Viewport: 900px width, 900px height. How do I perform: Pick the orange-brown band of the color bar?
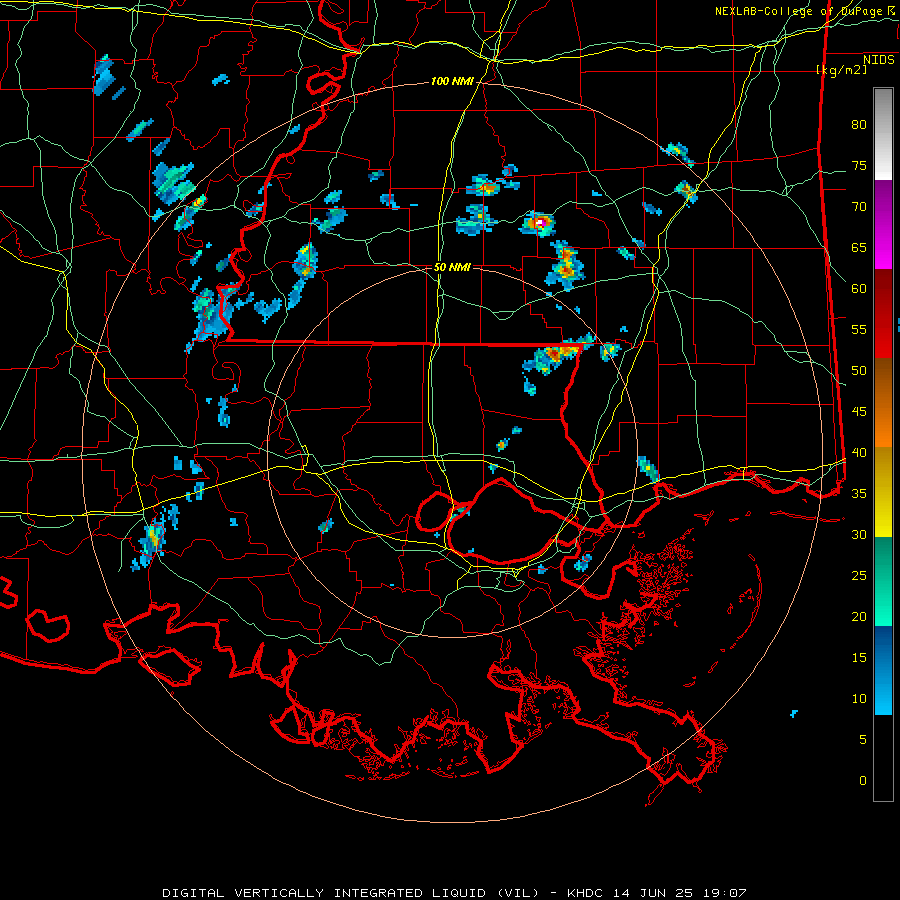coord(883,404)
